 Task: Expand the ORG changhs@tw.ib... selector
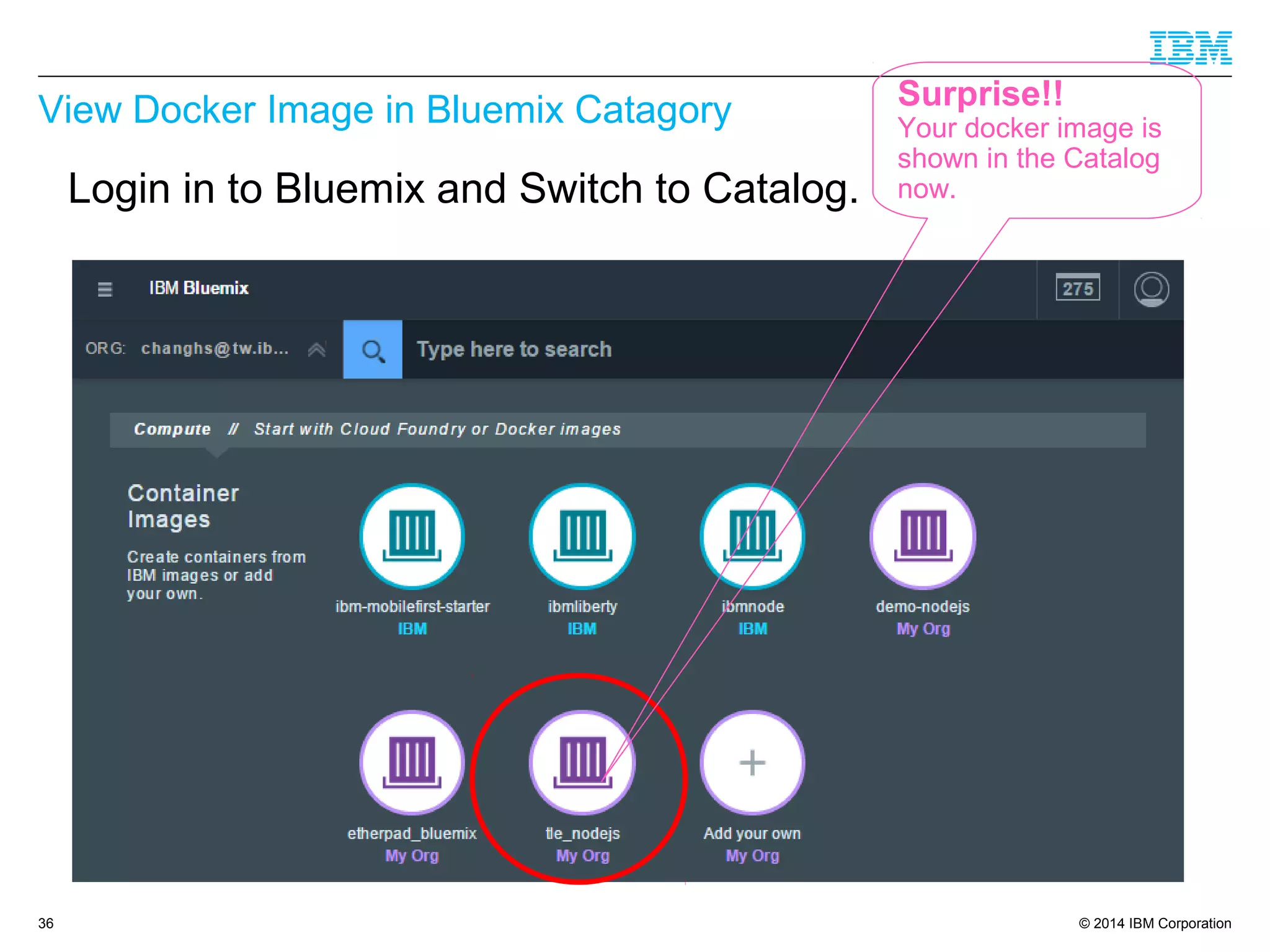point(206,349)
